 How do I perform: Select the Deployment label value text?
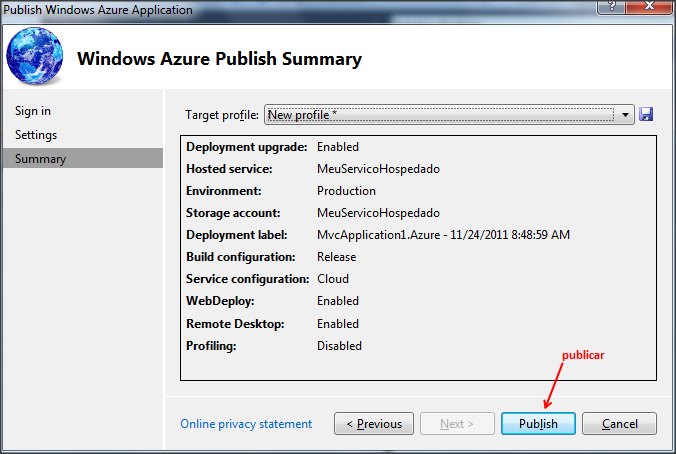[443, 235]
